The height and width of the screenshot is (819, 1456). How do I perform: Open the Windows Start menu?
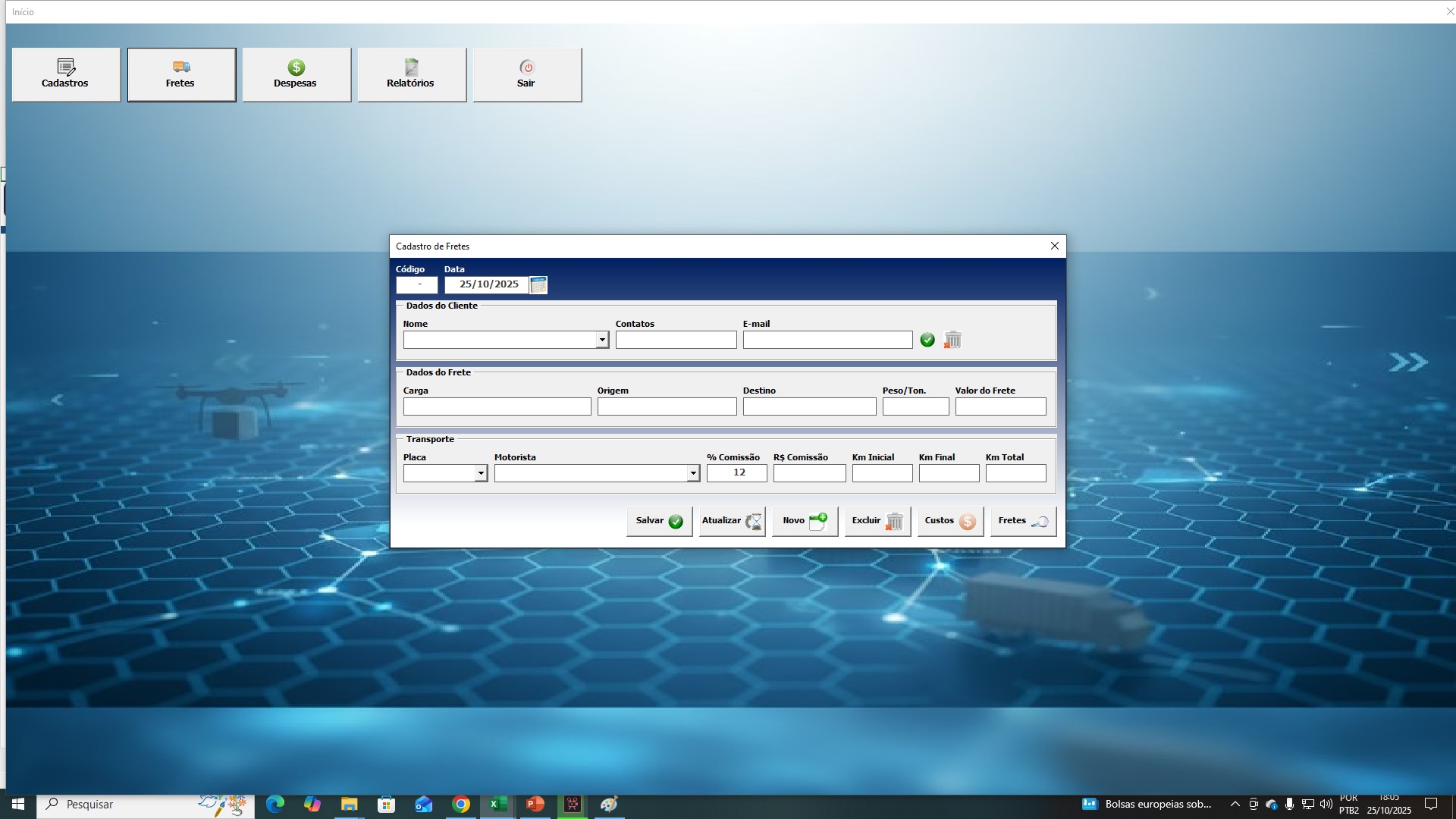(x=18, y=805)
